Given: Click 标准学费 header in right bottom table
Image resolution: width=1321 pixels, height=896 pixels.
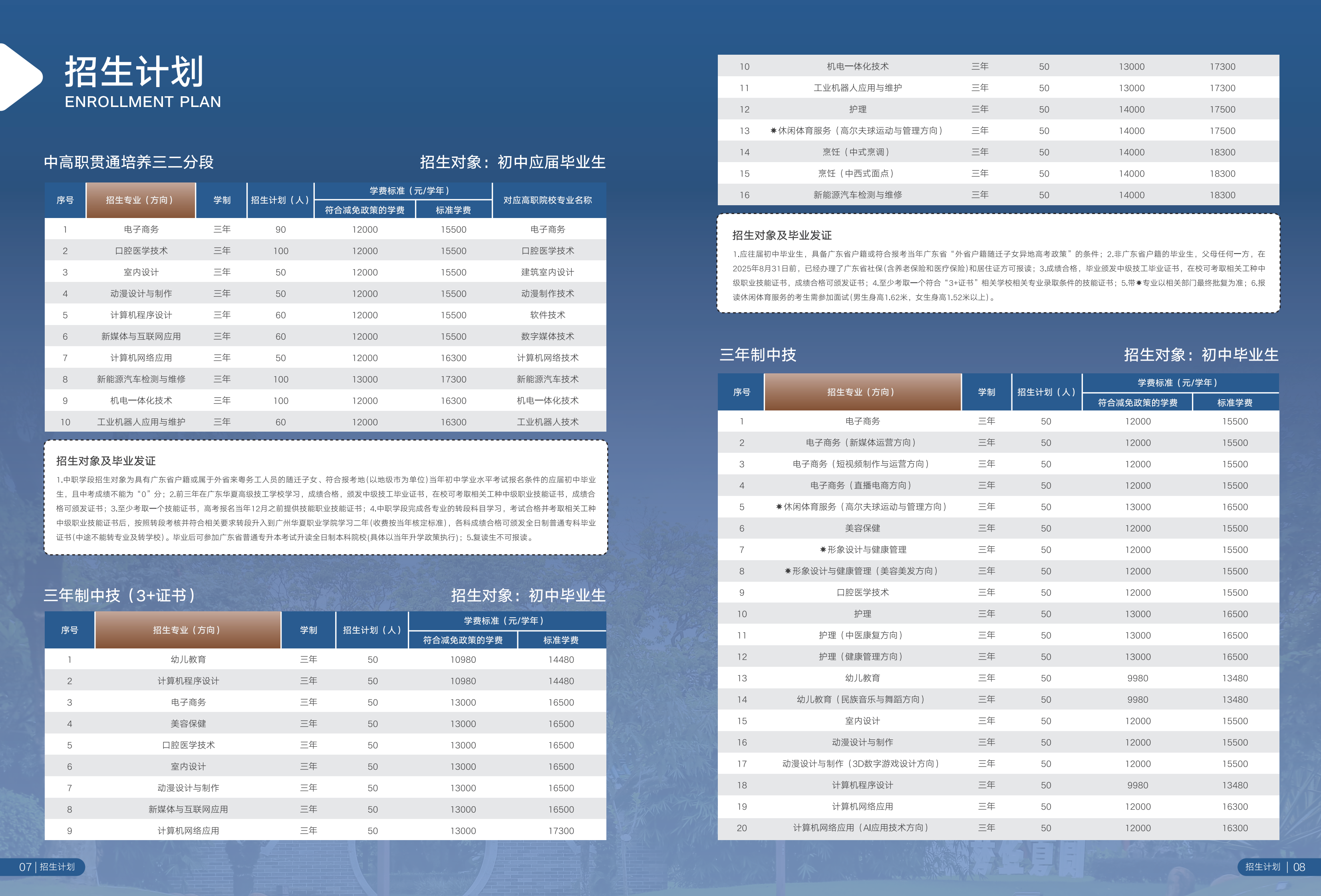Looking at the screenshot, I should [1235, 402].
